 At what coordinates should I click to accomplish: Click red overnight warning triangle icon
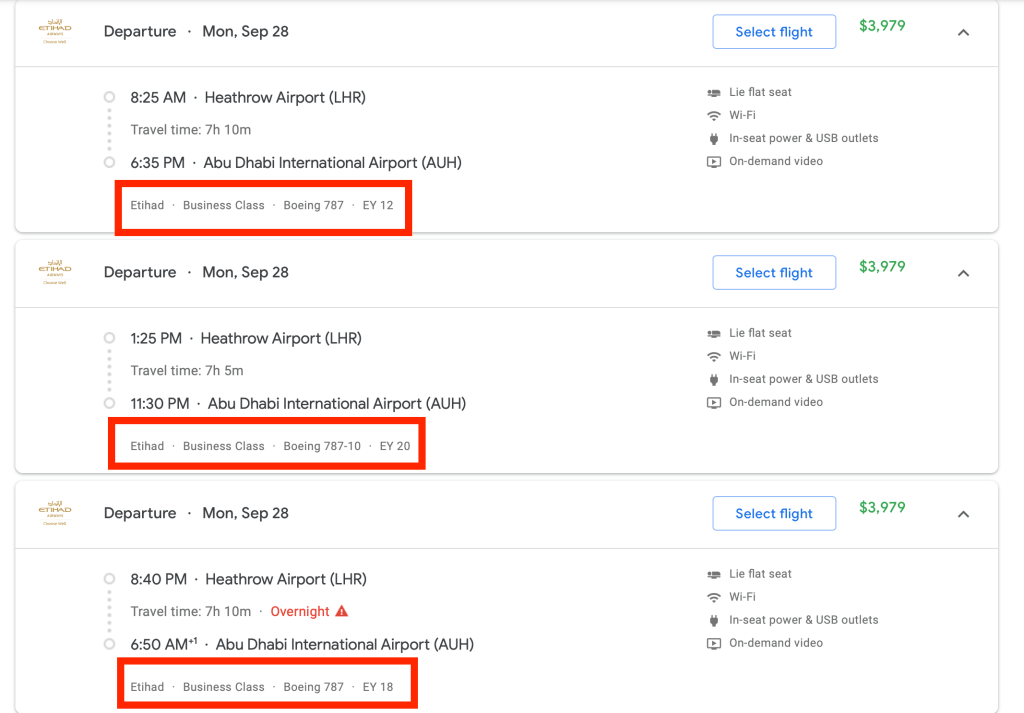click(x=342, y=611)
